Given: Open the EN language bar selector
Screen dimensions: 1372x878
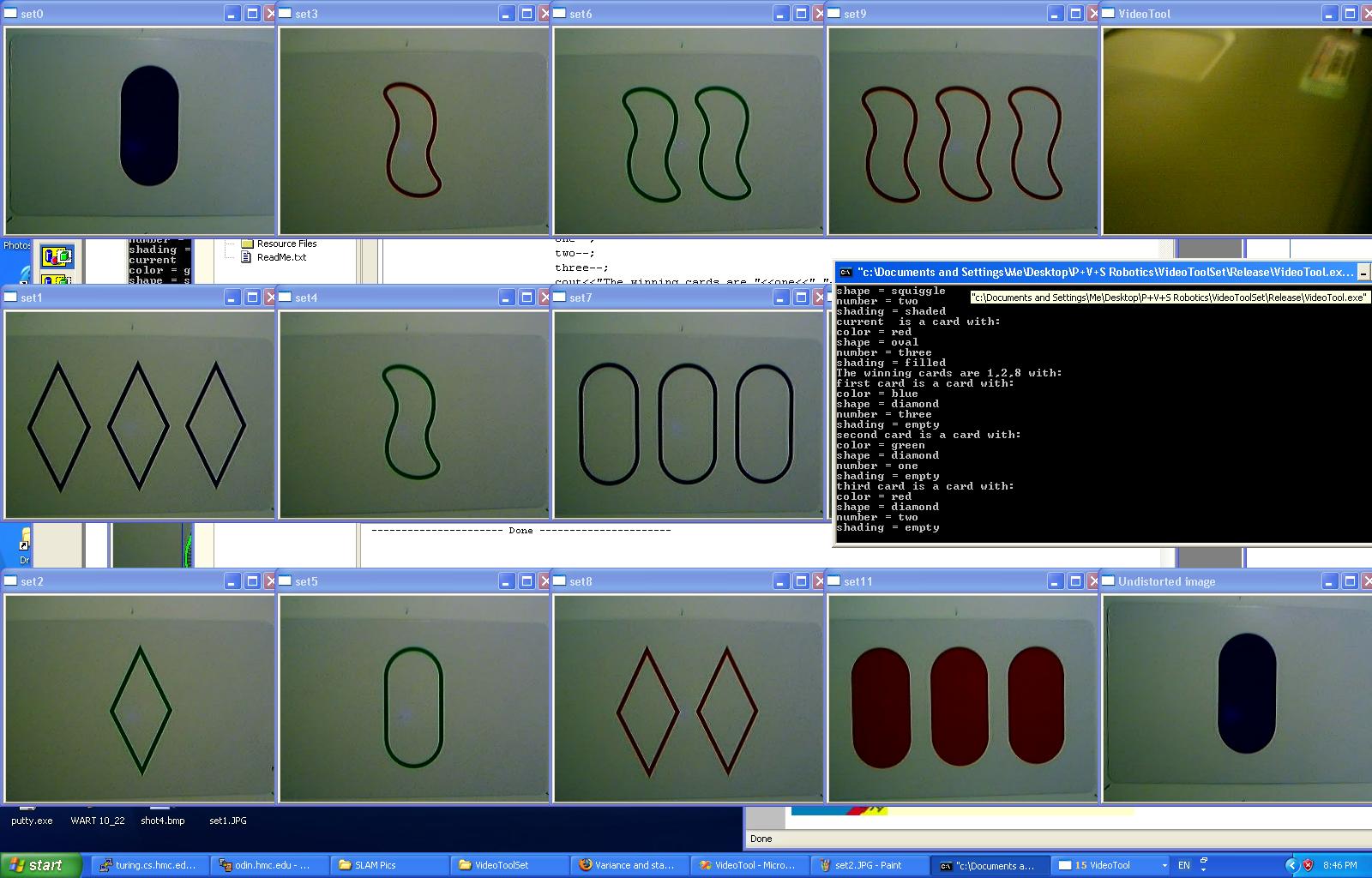Looking at the screenshot, I should pyautogui.click(x=1184, y=865).
